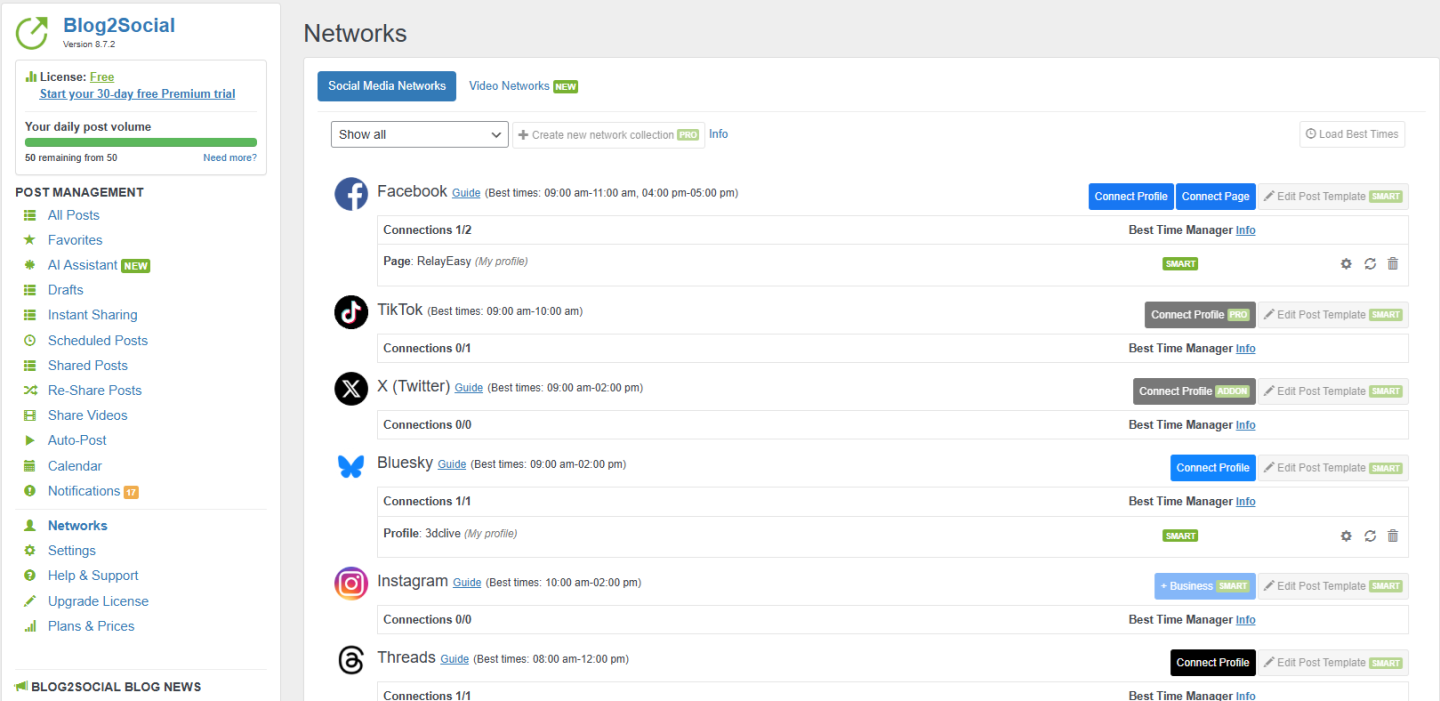This screenshot has height=701, width=1440.
Task: Click Load Best Times button
Action: click(x=1352, y=135)
